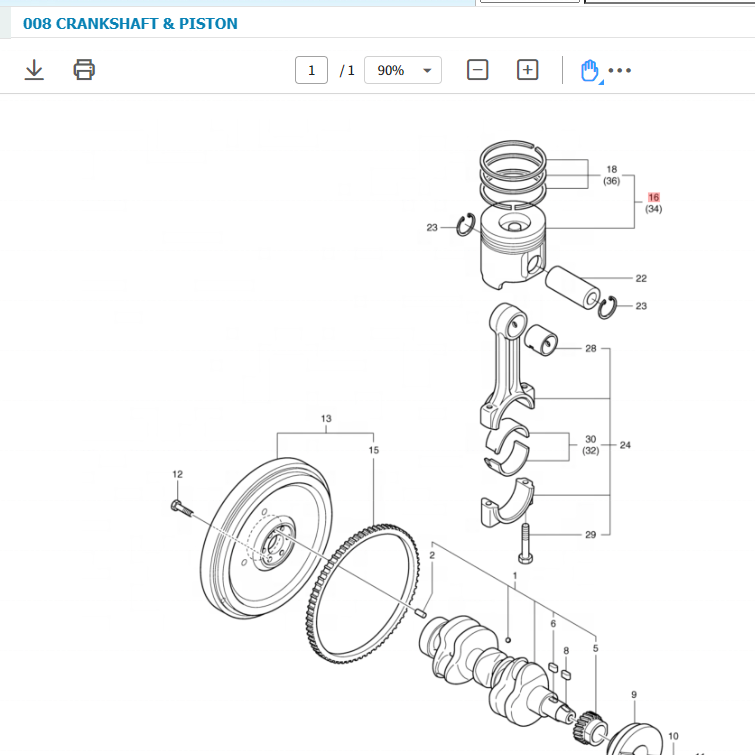This screenshot has width=755, height=755.
Task: Select part number 28 bushing label
Action: (x=590, y=349)
